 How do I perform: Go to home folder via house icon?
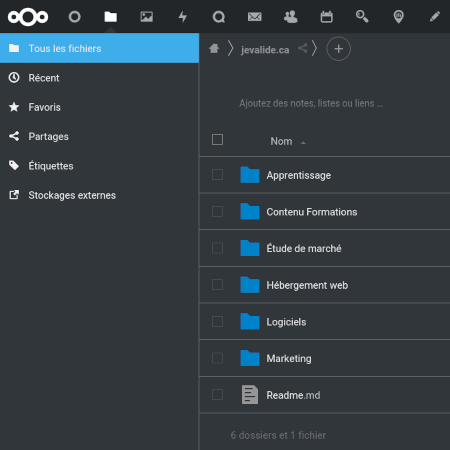[214, 49]
